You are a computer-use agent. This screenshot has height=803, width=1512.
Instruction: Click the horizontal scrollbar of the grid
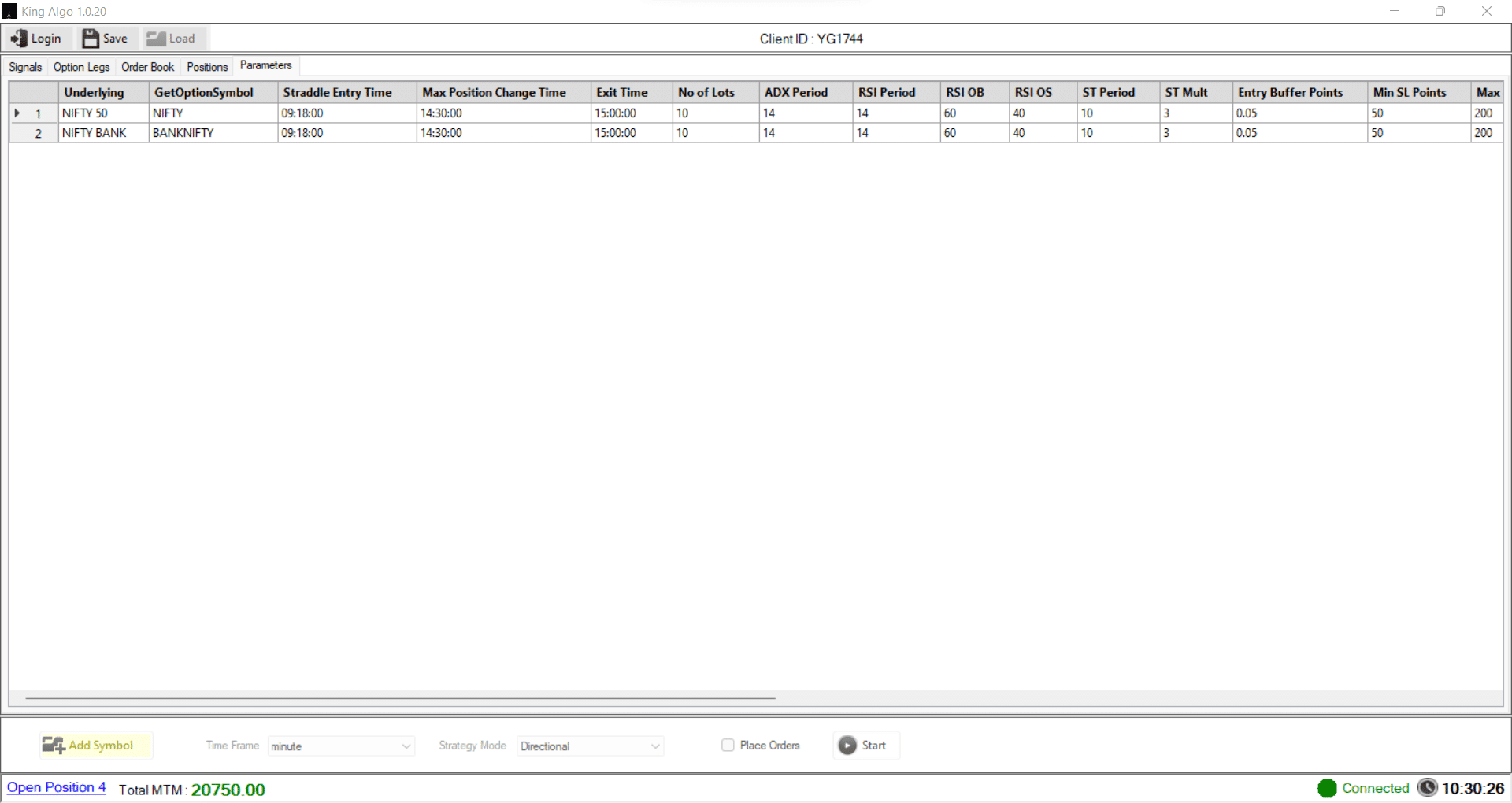coord(400,698)
